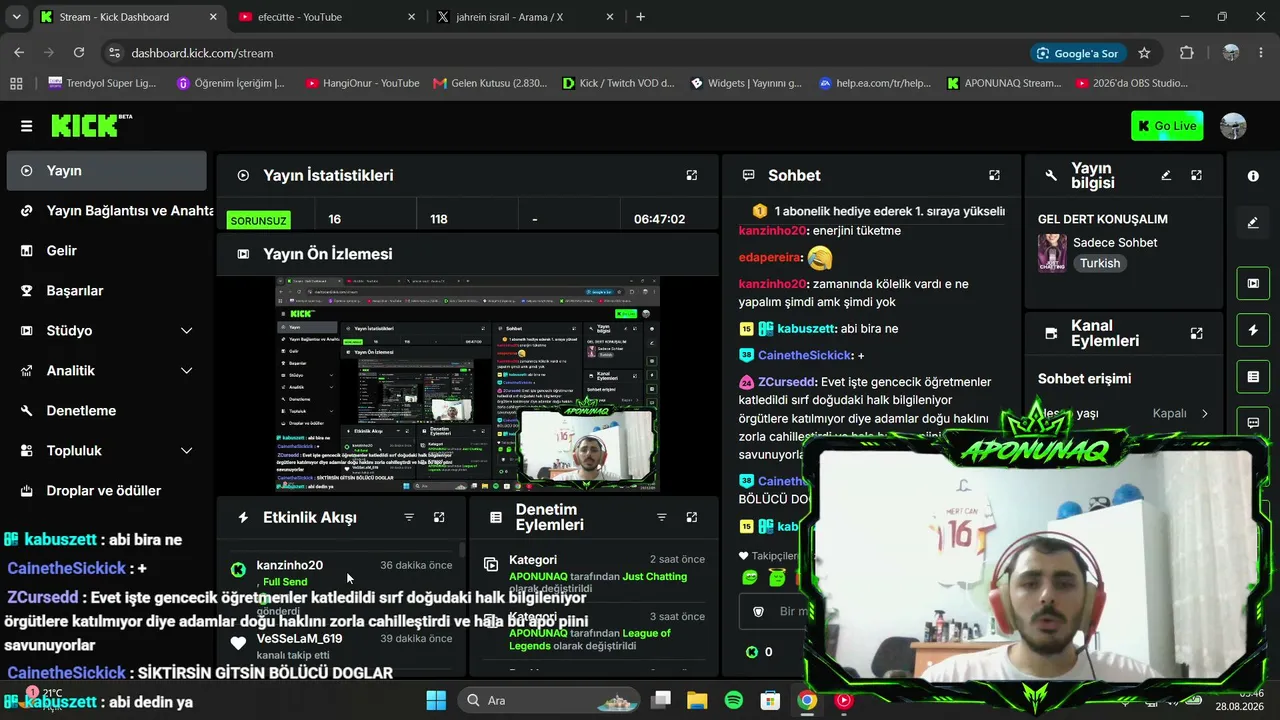Open a new browser tab
The height and width of the screenshot is (720, 1280).
point(640,17)
